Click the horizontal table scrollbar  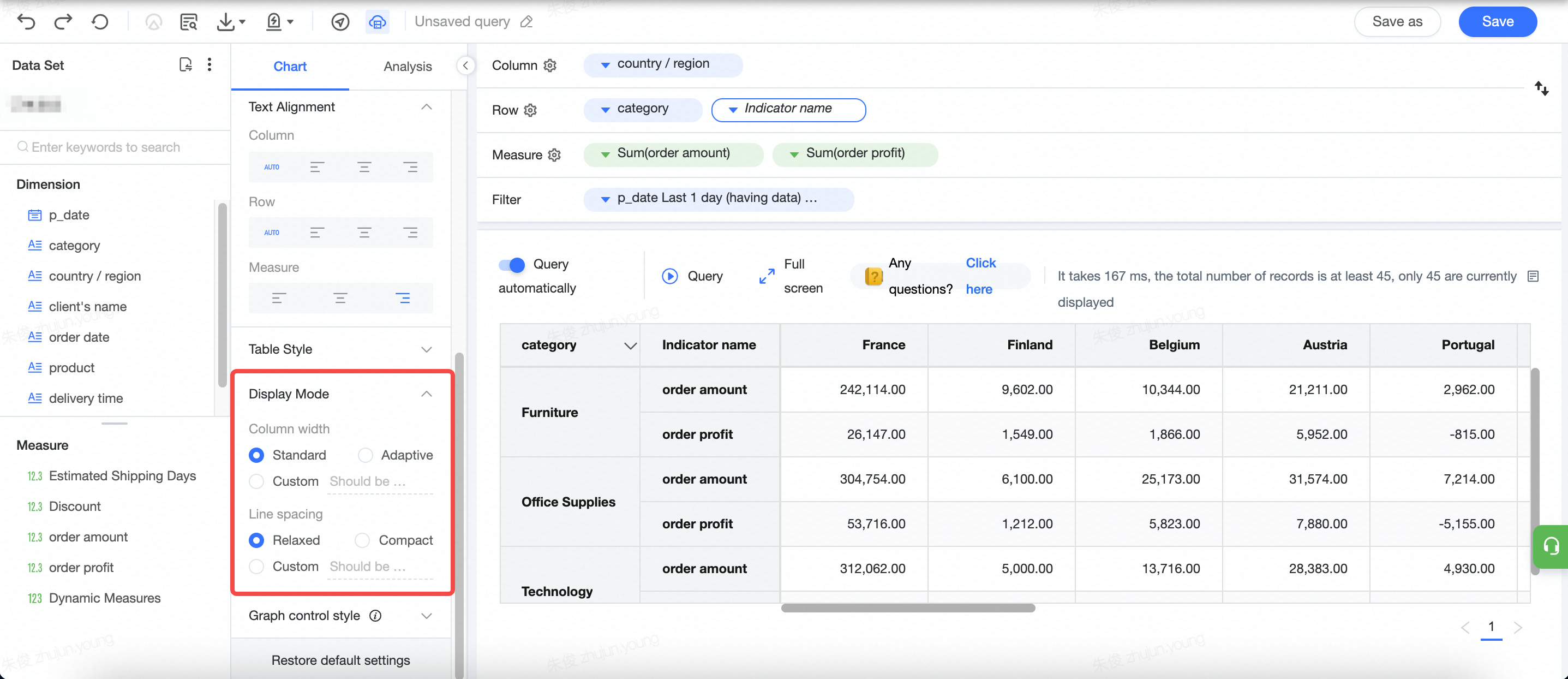(x=907, y=607)
